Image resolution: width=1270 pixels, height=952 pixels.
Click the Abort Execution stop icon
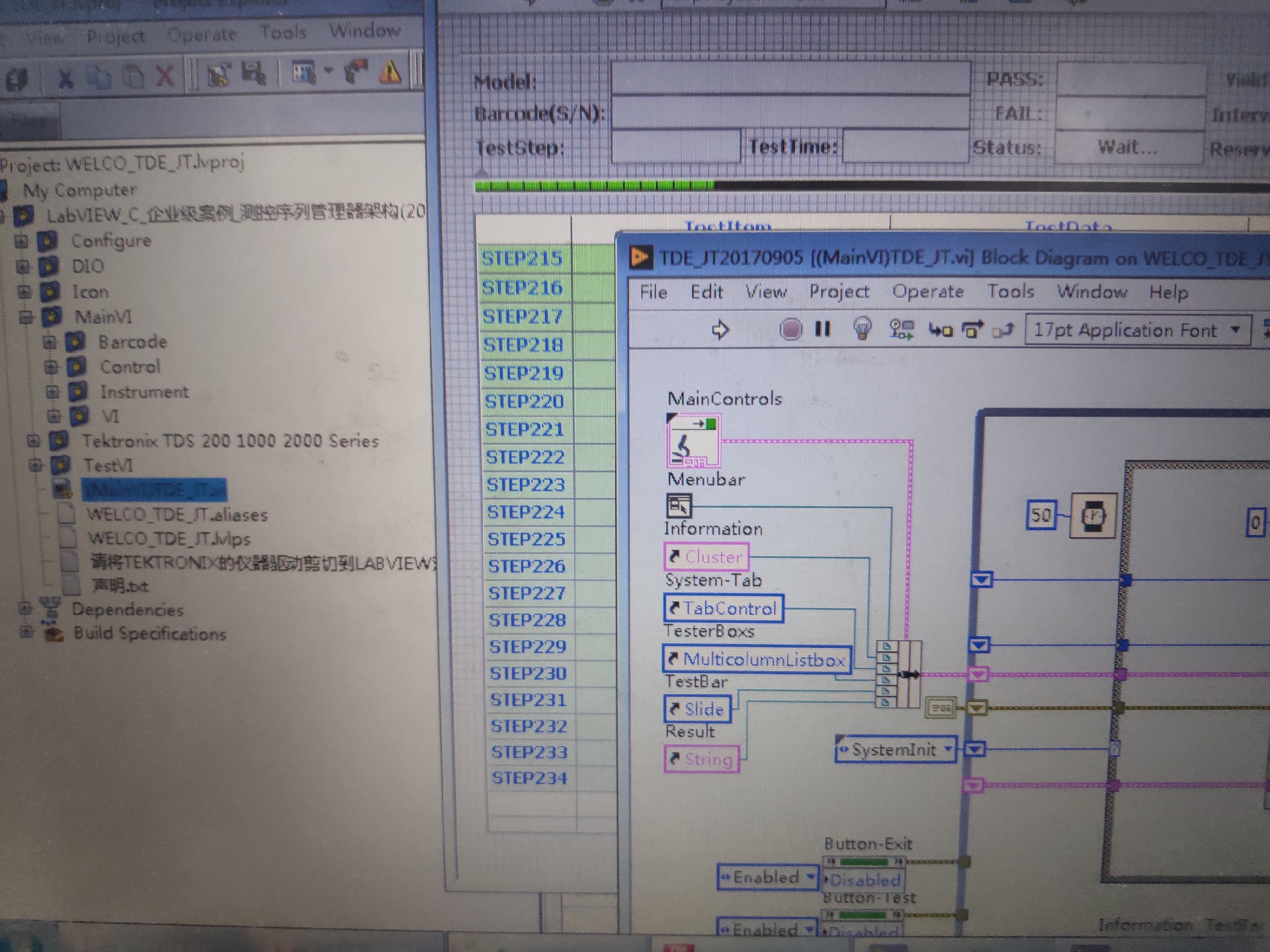pyautogui.click(x=791, y=329)
